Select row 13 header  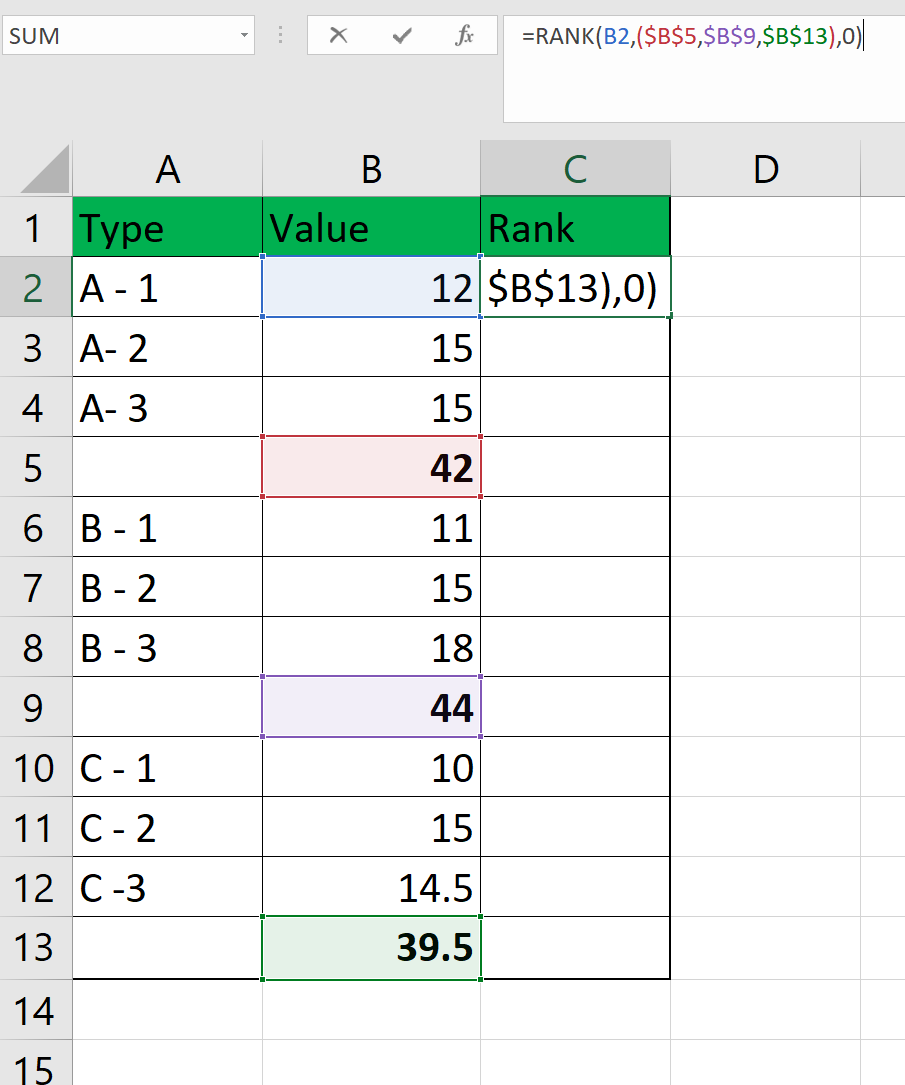[35, 947]
